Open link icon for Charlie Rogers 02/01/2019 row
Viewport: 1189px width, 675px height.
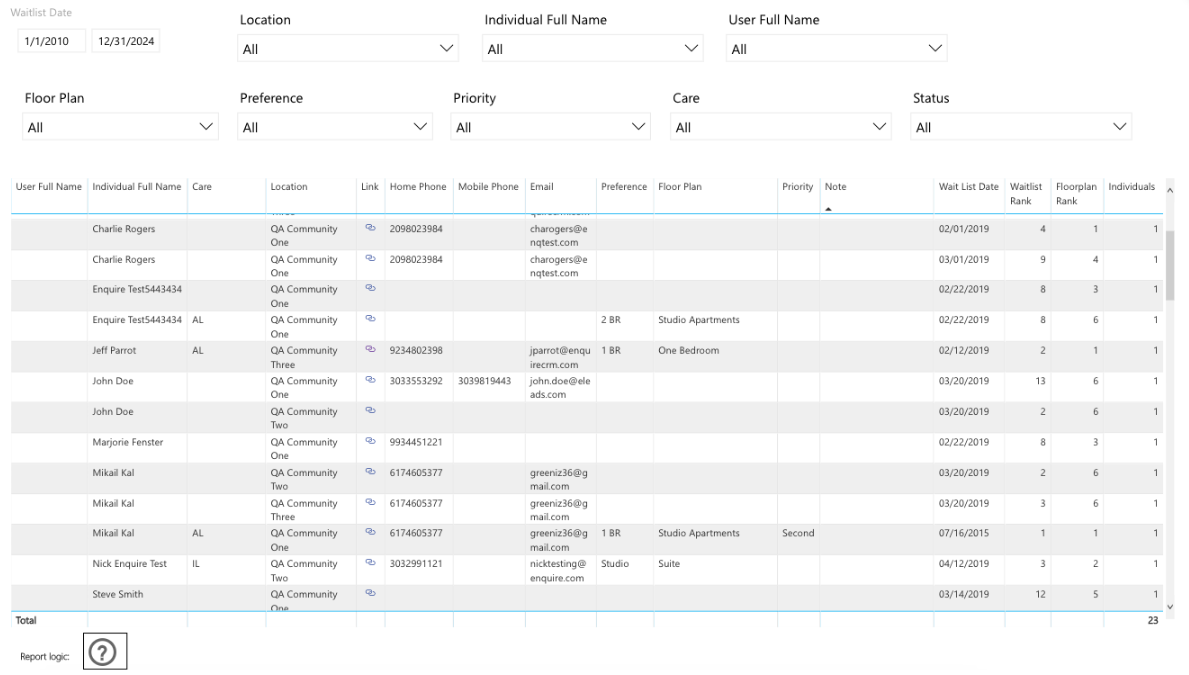click(x=370, y=228)
